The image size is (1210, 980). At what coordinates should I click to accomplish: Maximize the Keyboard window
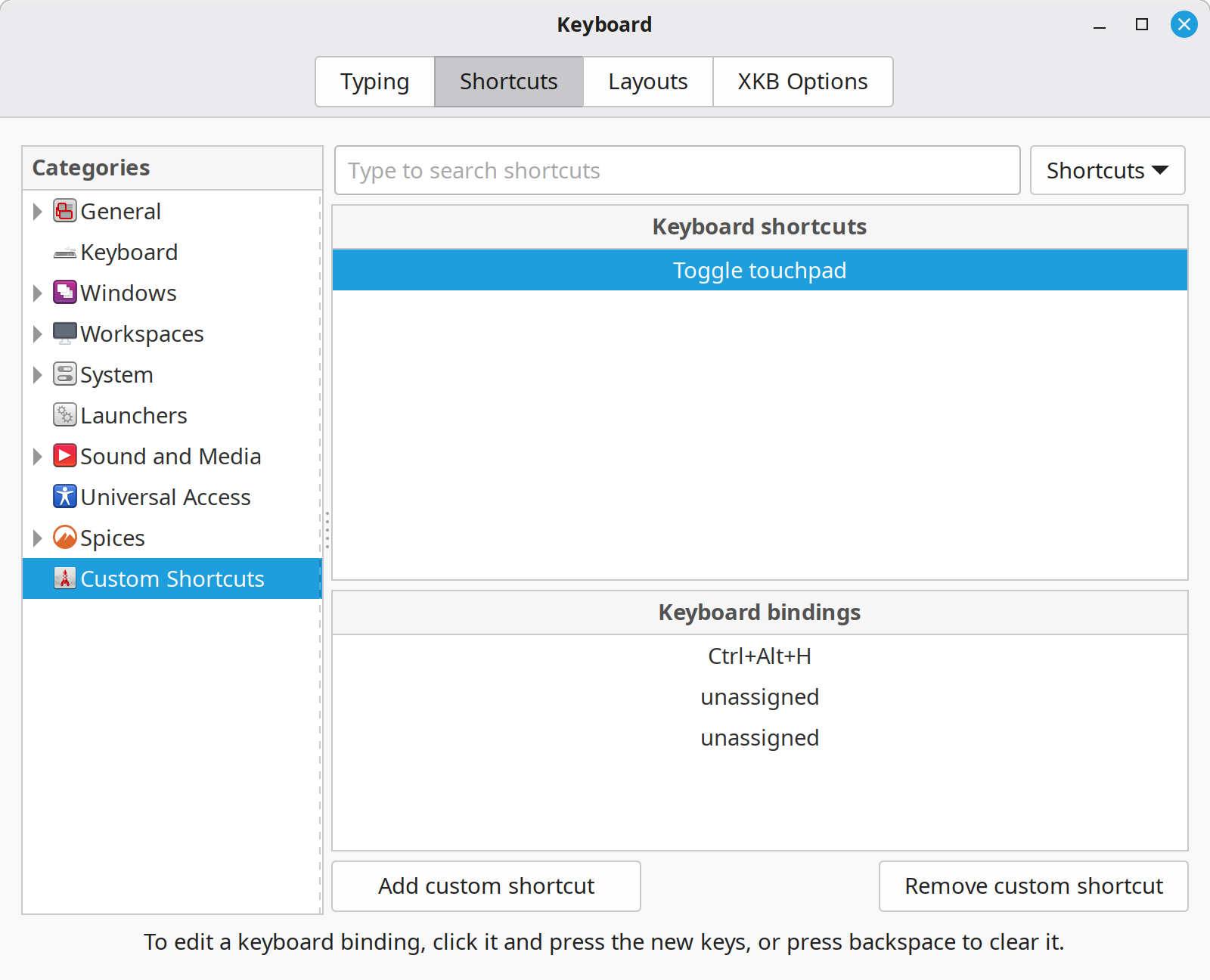pyautogui.click(x=1142, y=24)
